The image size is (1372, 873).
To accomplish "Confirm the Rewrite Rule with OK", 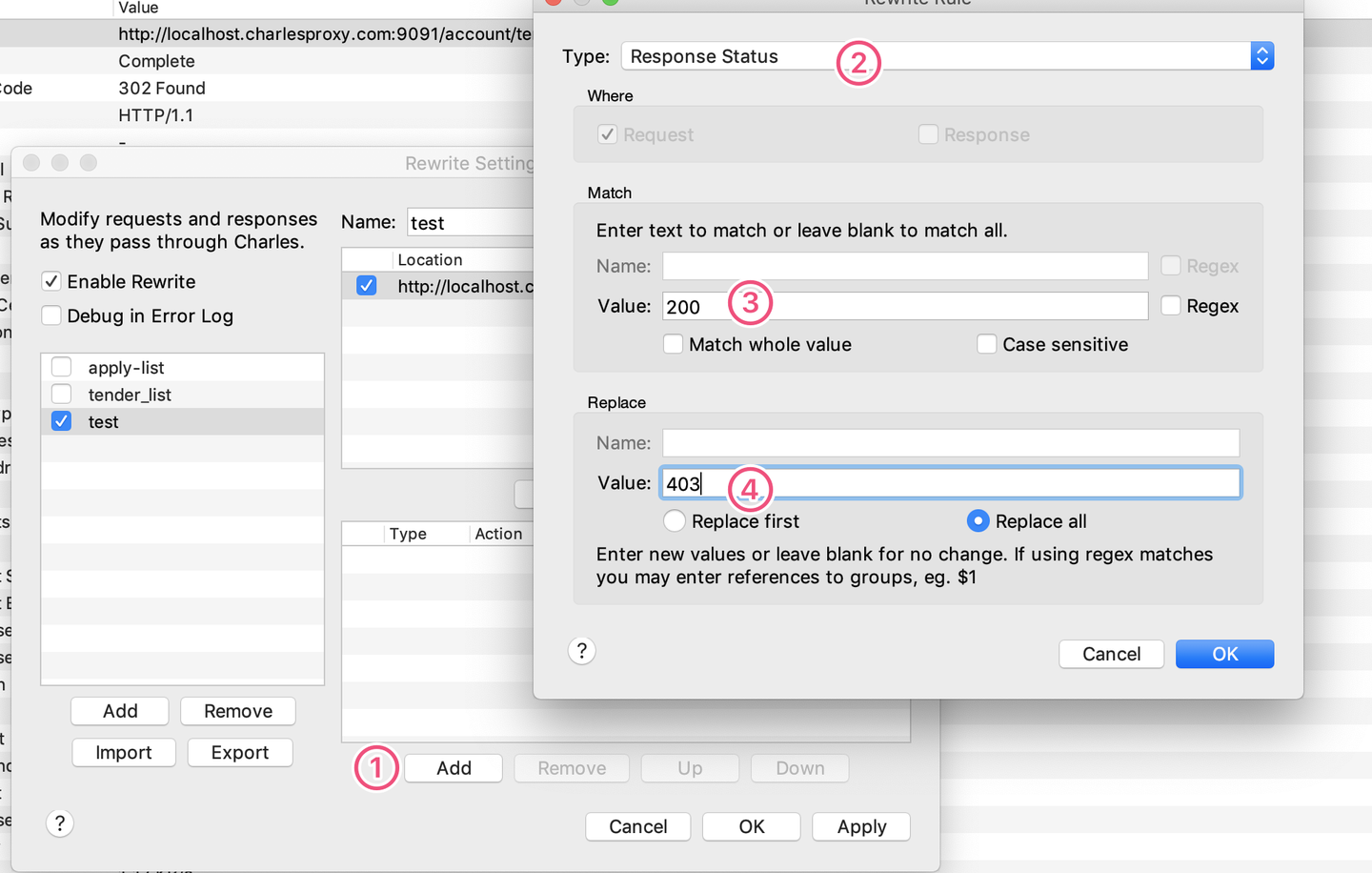I will coord(1224,654).
